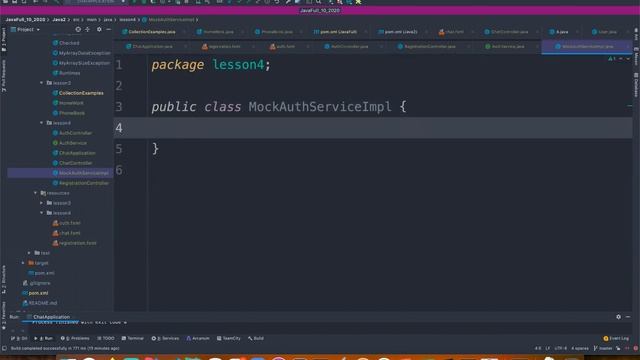Open the Services tool window
The image size is (640, 360).
(165, 338)
